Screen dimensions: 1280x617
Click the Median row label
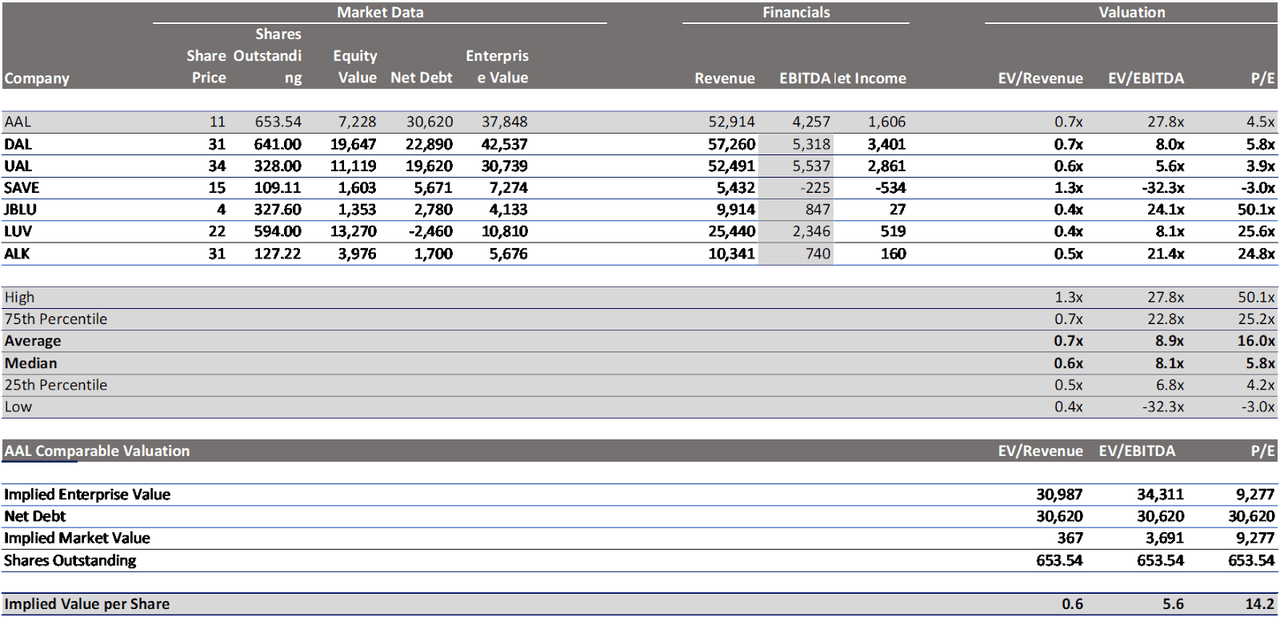point(31,363)
